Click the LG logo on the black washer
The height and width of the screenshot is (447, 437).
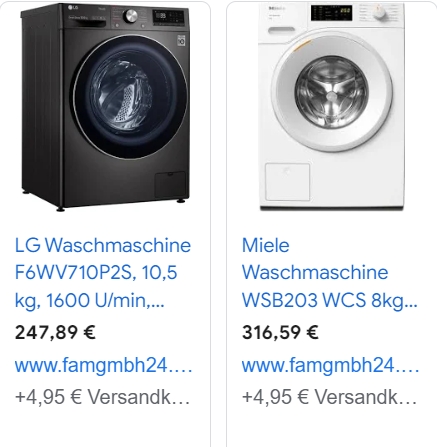pos(73,8)
